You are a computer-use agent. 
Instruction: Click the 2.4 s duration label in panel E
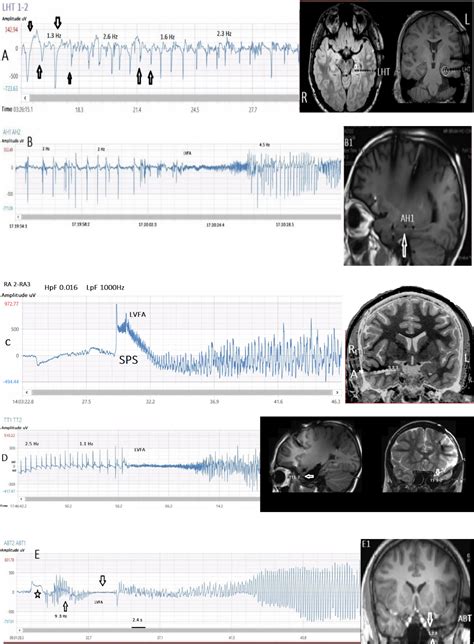click(138, 619)
